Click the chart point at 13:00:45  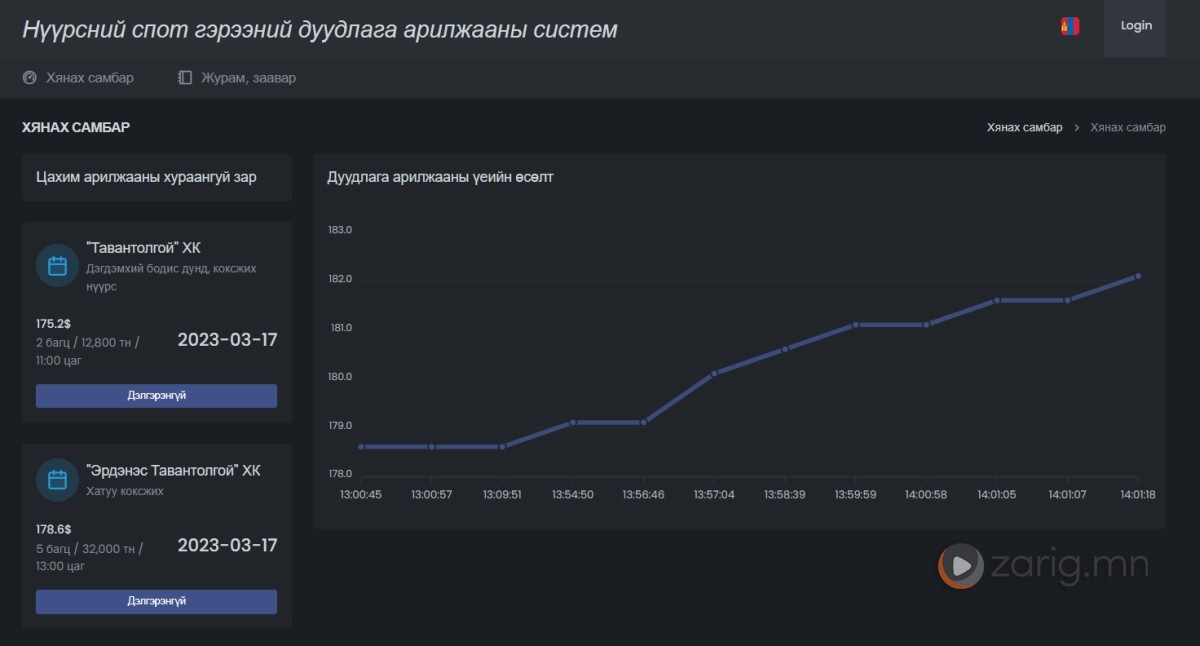[x=360, y=447]
